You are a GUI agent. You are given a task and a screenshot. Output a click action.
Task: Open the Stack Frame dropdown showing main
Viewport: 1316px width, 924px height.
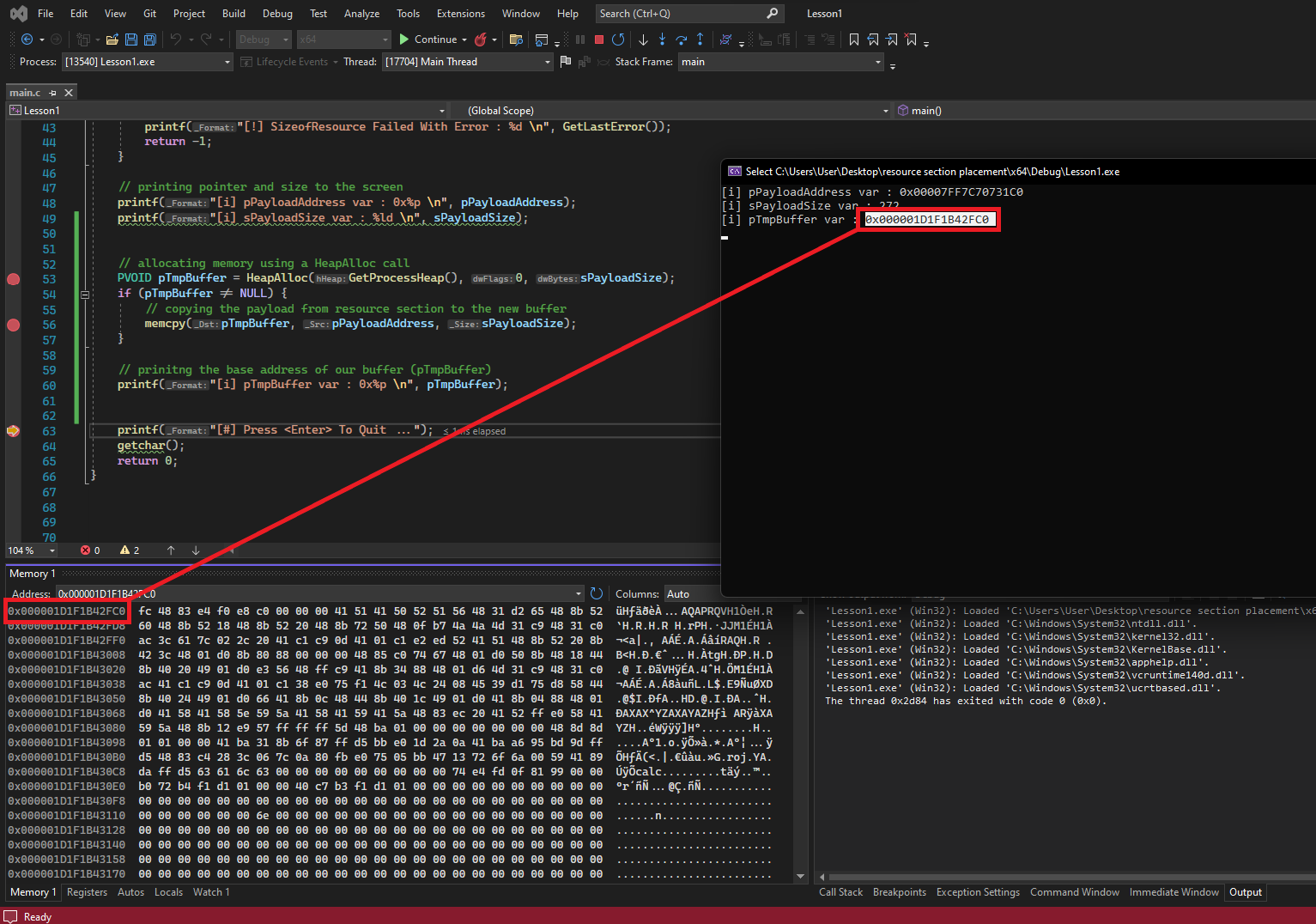pos(877,62)
